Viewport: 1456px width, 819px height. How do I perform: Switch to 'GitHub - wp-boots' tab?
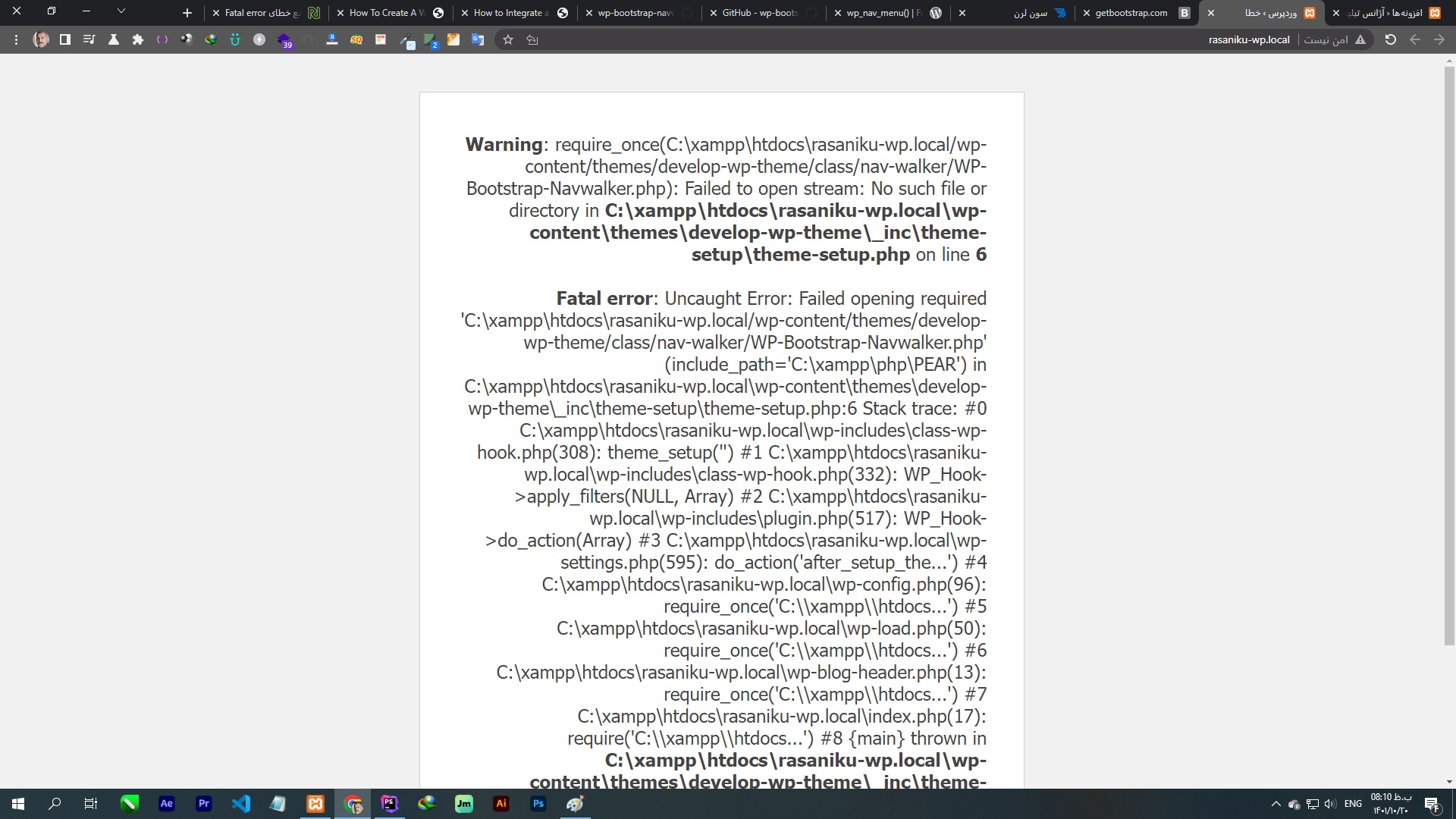(763, 13)
